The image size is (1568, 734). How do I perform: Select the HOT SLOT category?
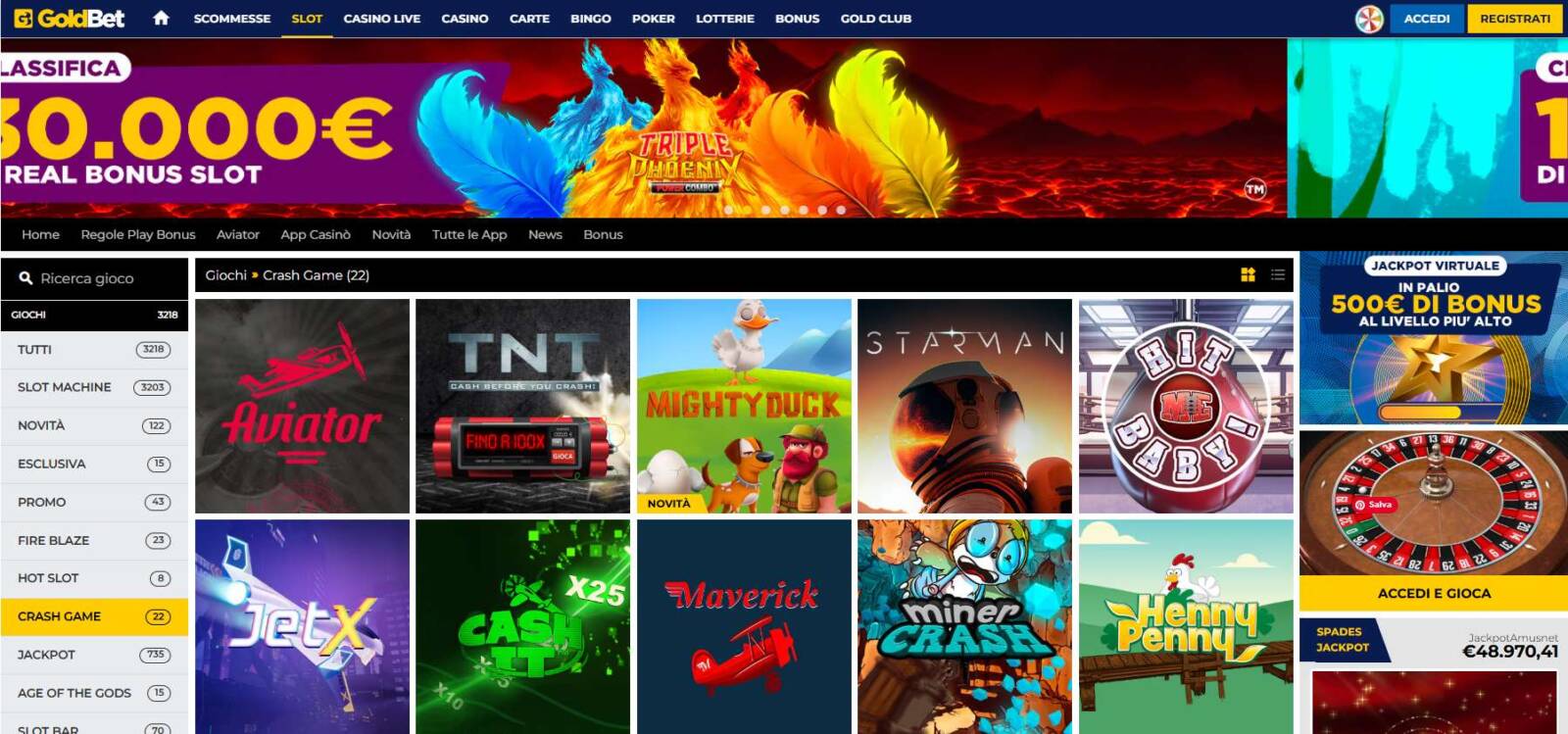tap(94, 579)
